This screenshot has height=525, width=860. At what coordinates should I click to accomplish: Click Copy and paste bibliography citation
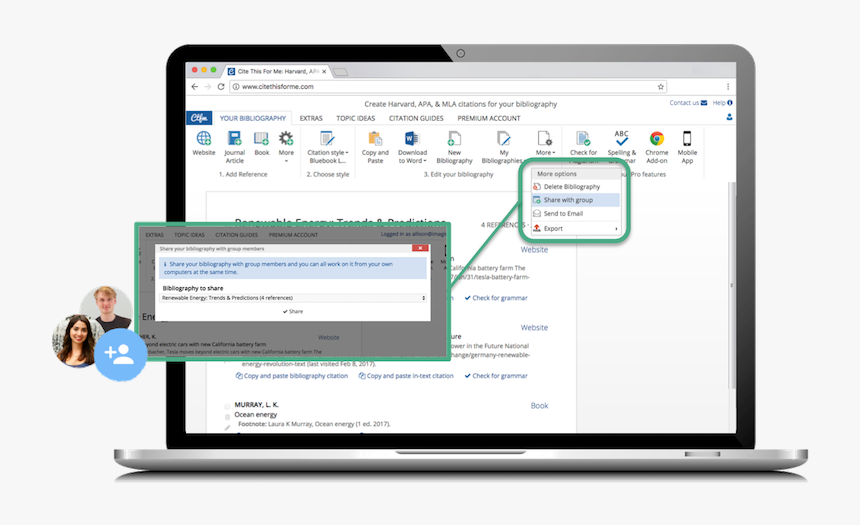(292, 376)
